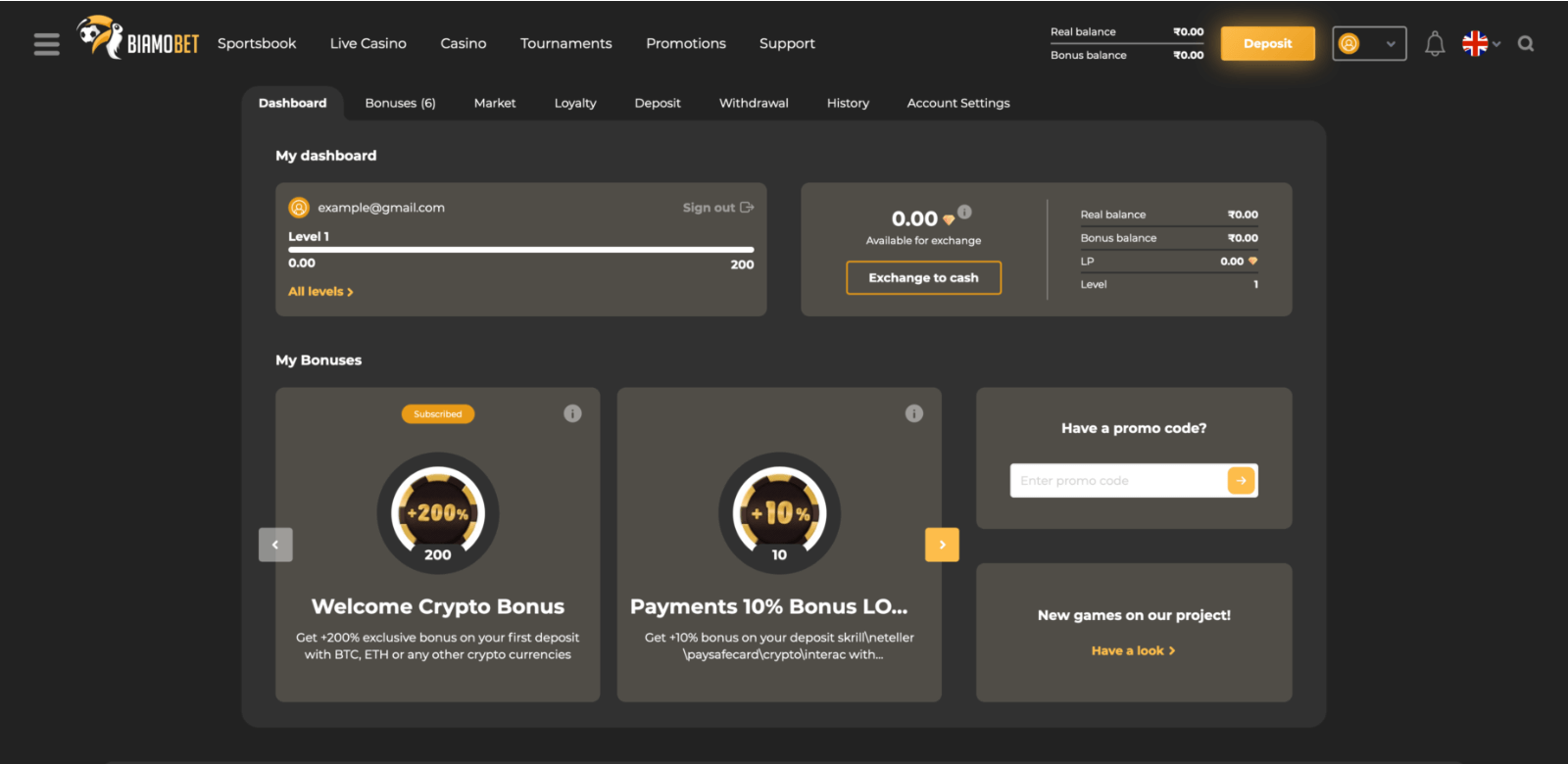Open the Support menu
The width and height of the screenshot is (1568, 764).
(787, 44)
